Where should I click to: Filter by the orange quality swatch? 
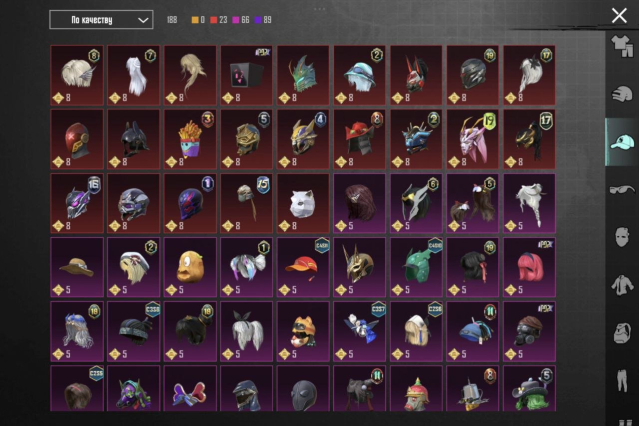pyautogui.click(x=195, y=20)
